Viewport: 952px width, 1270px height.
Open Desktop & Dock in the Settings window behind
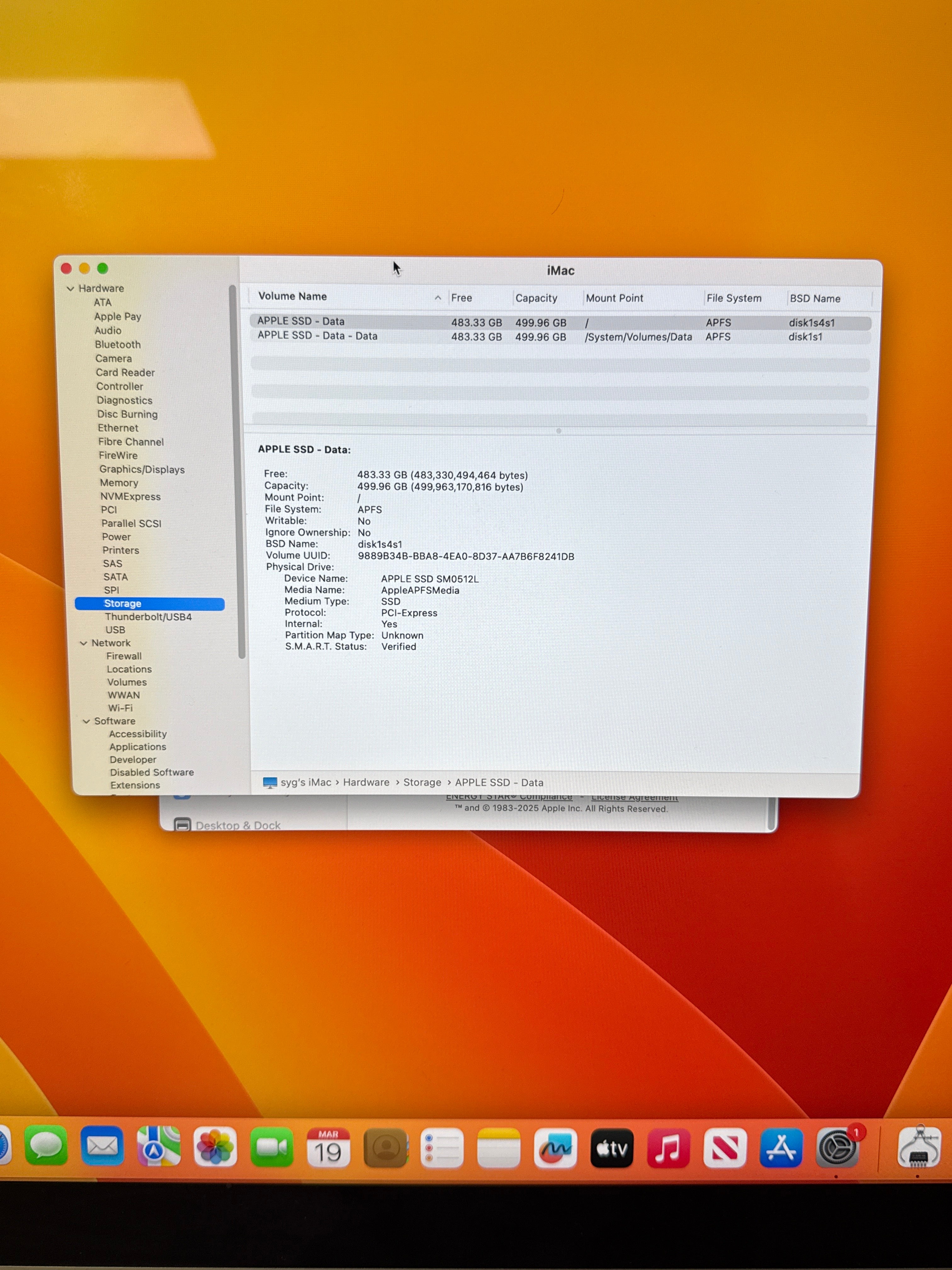click(x=238, y=826)
